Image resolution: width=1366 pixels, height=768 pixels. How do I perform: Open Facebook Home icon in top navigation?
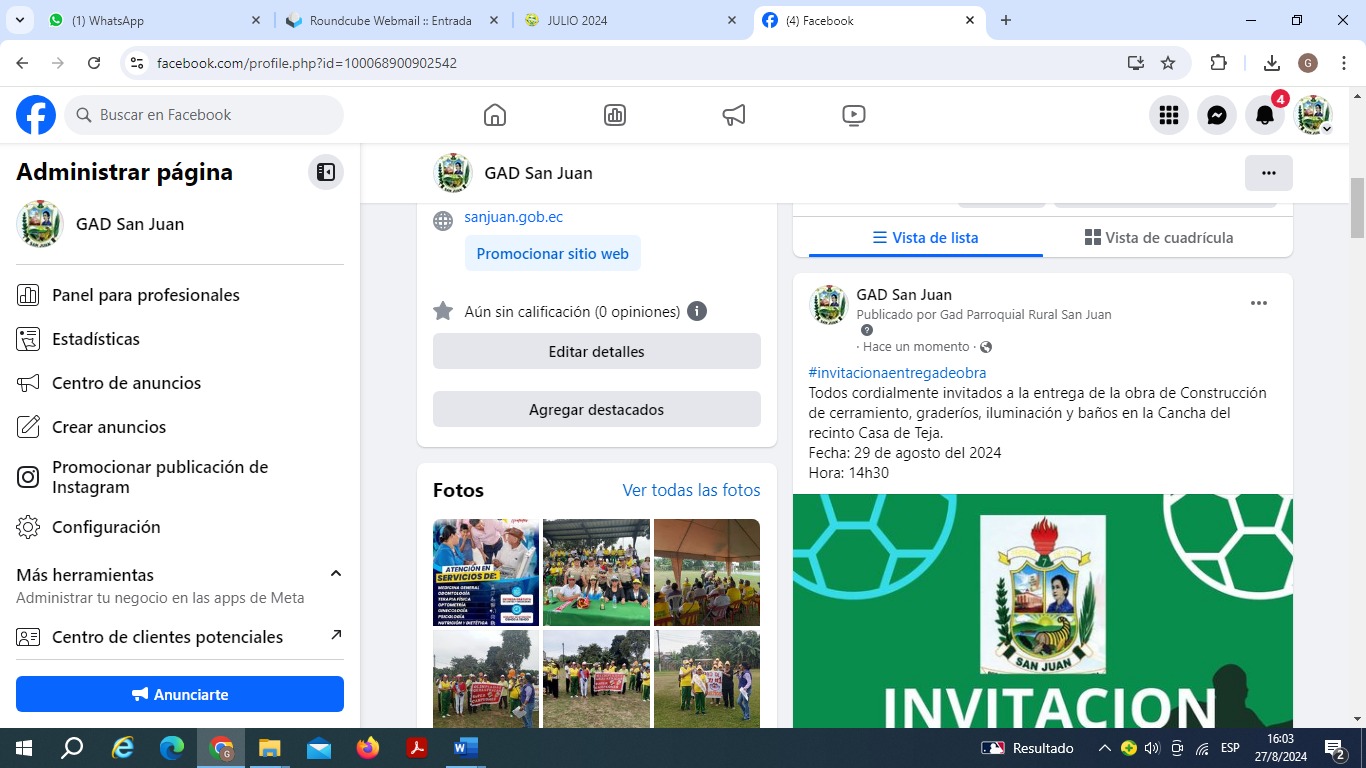494,115
